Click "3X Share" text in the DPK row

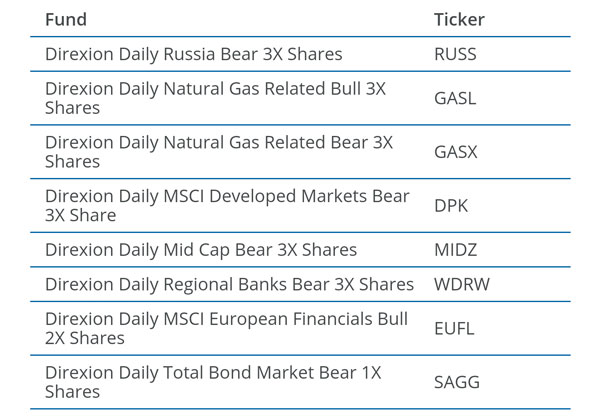(x=81, y=215)
